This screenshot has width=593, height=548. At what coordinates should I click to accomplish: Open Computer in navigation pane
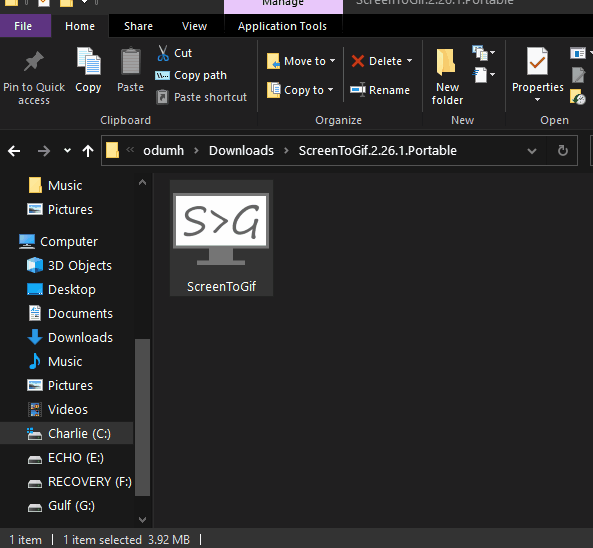coord(59,241)
